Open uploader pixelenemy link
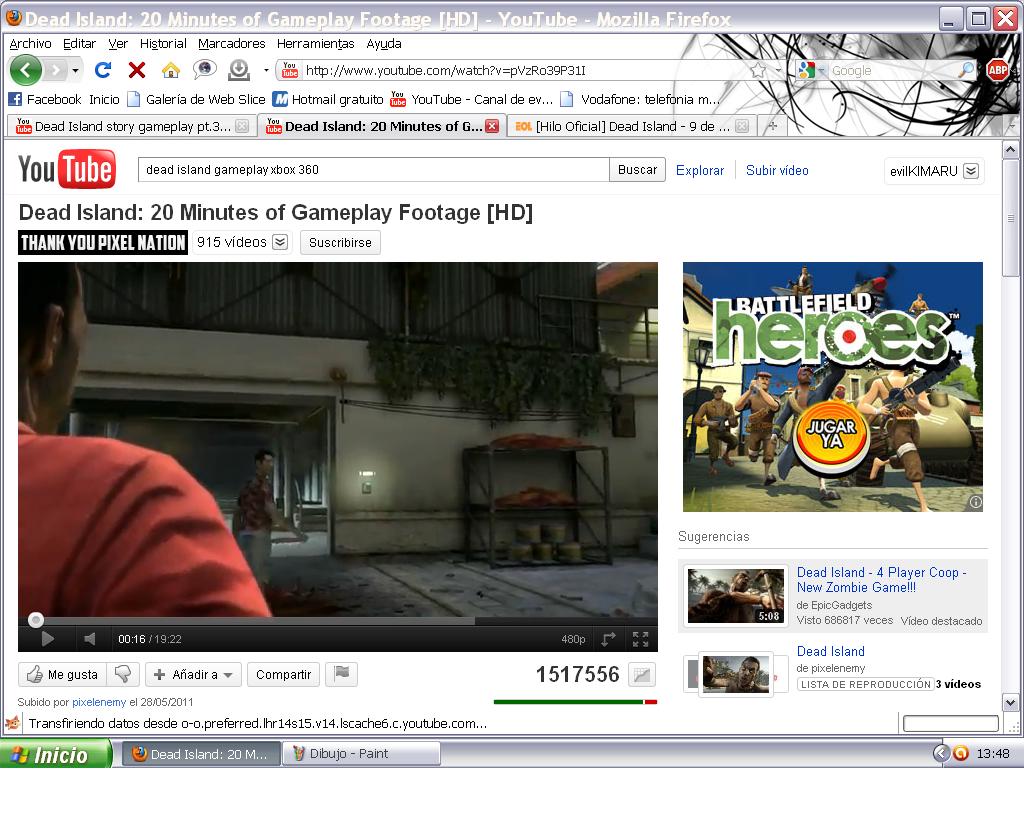 pyautogui.click(x=99, y=702)
